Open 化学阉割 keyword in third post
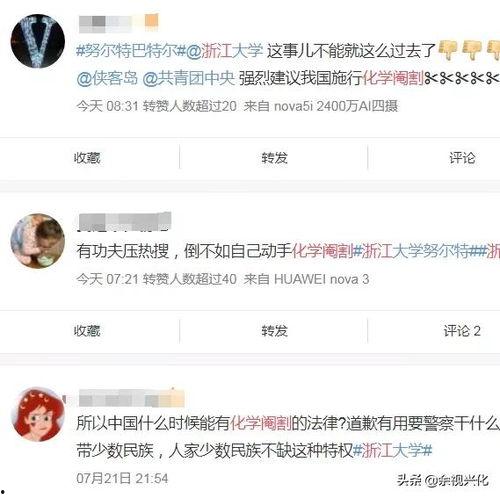 point(261,423)
